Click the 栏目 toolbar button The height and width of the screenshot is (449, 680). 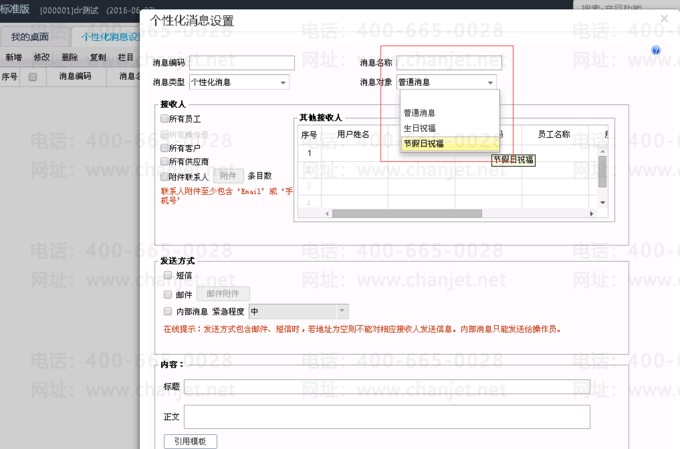tap(125, 57)
